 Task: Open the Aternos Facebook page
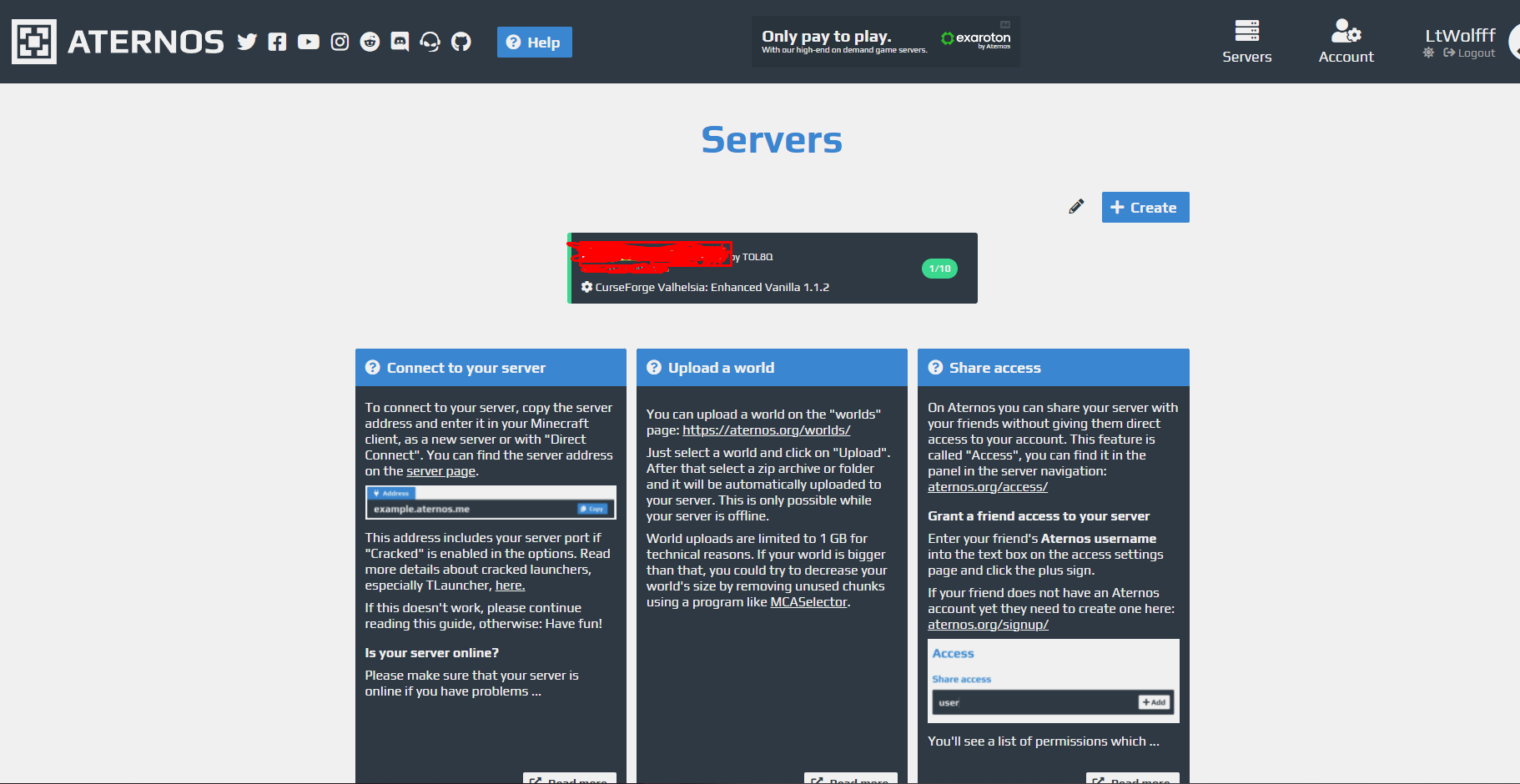(277, 42)
